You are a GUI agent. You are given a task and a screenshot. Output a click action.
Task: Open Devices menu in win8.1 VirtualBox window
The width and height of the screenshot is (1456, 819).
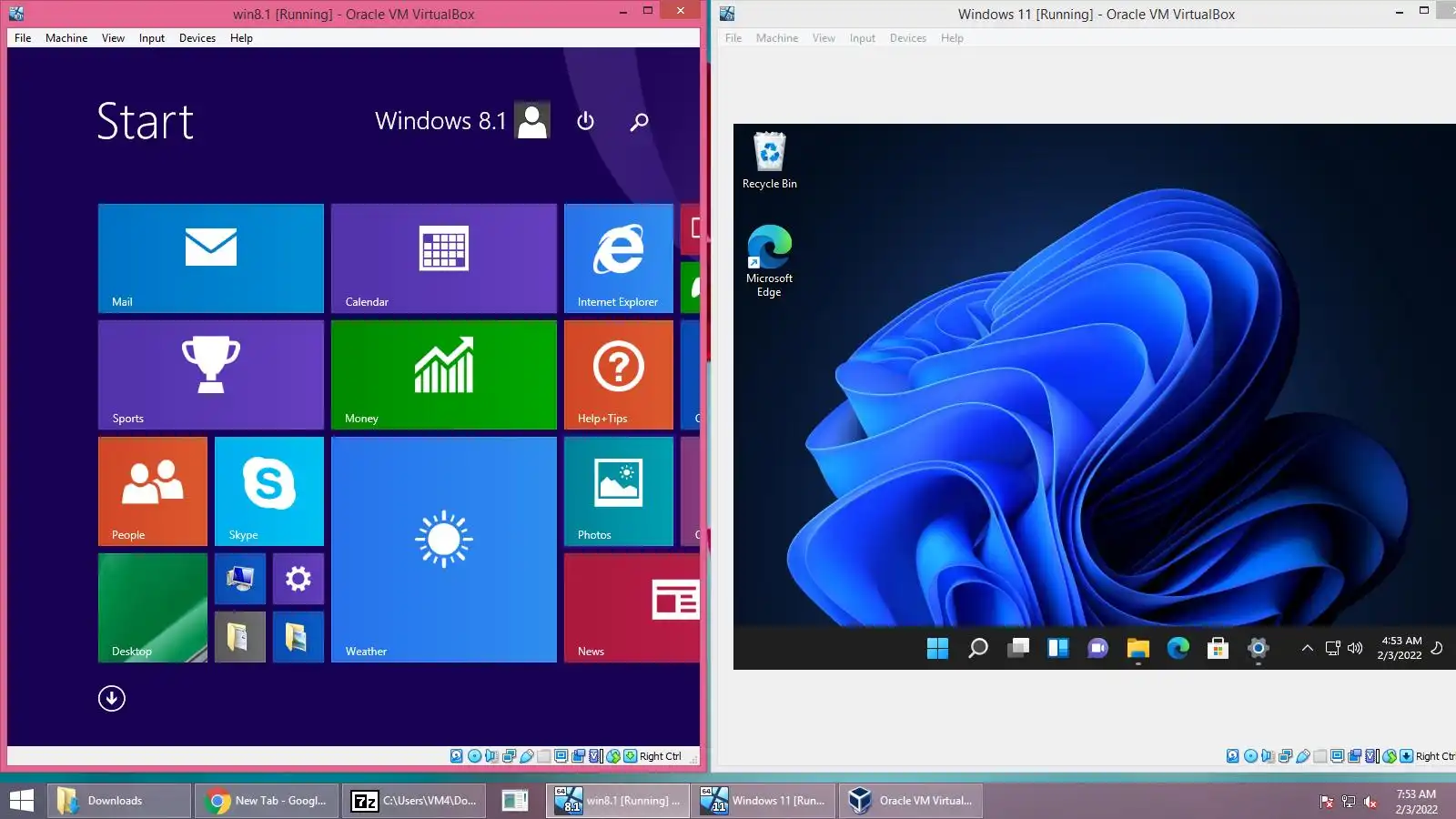point(197,38)
